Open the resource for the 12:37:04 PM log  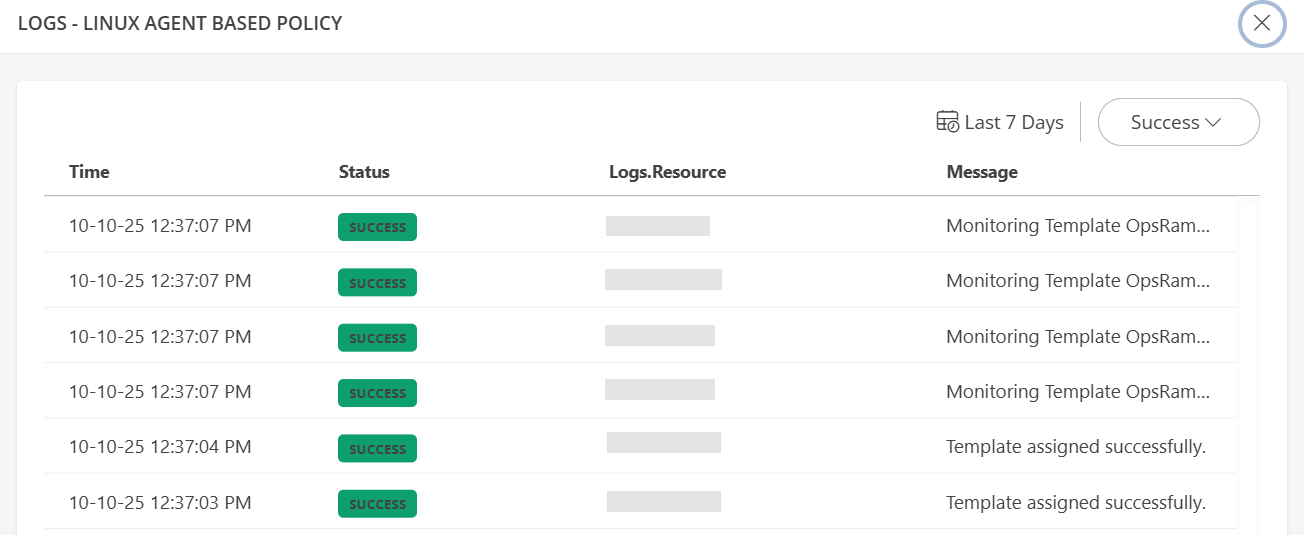tap(663, 442)
